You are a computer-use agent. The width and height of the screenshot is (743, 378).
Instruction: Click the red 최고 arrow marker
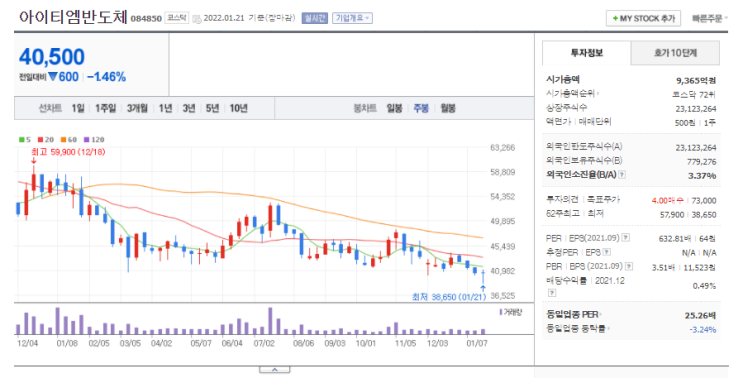click(x=34, y=161)
